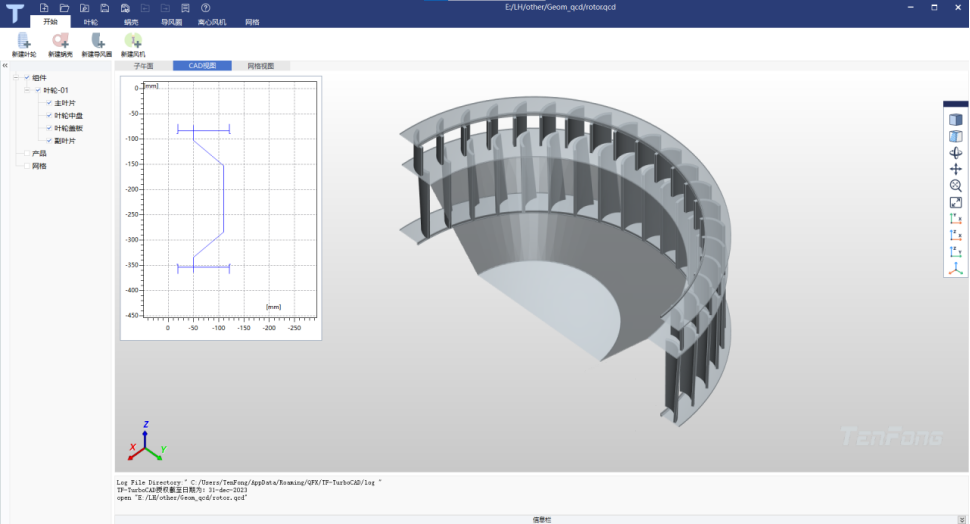
Task: Switch to the XY plane view icon
Action: click(956, 218)
